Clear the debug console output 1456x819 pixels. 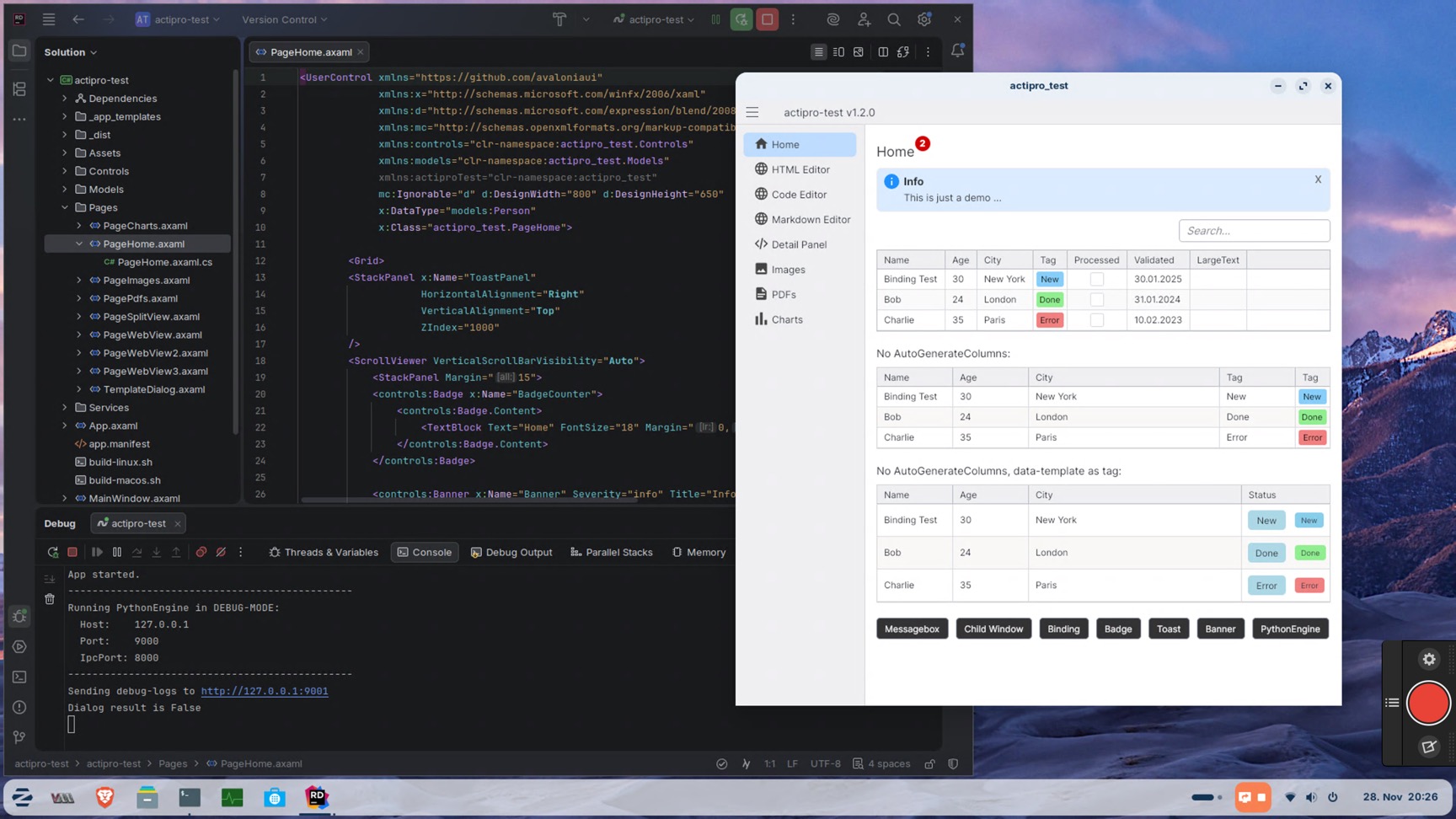point(50,598)
